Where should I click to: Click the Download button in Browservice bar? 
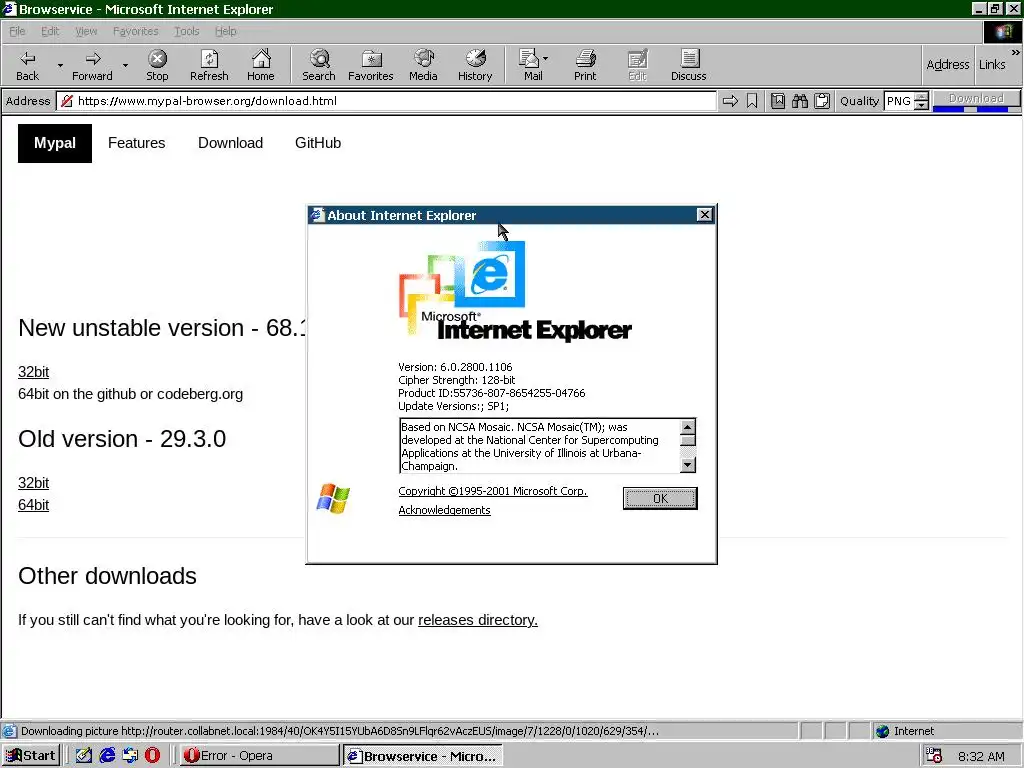976,99
